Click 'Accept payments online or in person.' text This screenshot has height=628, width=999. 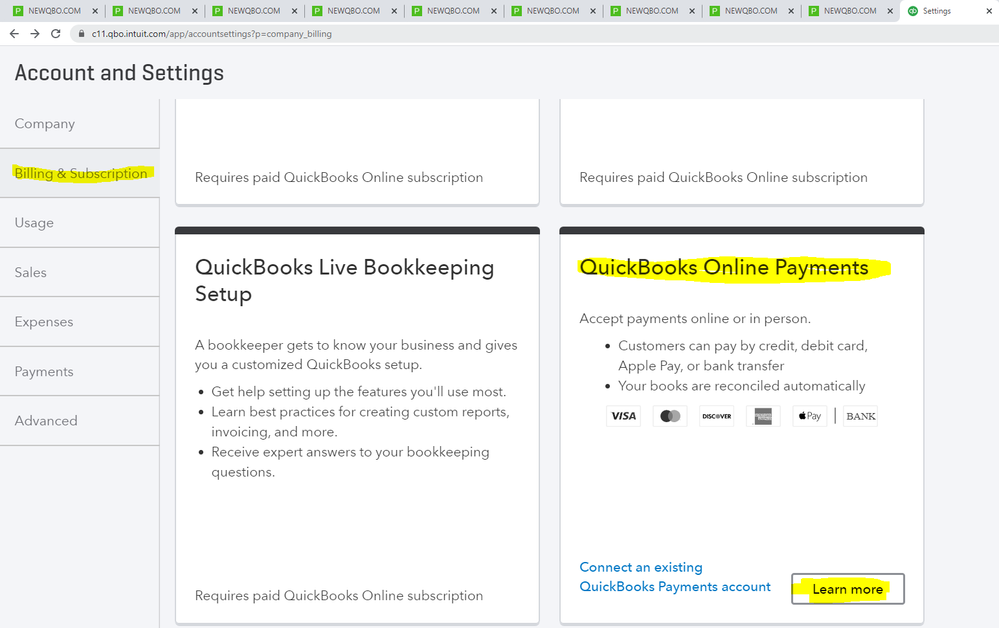coord(695,318)
